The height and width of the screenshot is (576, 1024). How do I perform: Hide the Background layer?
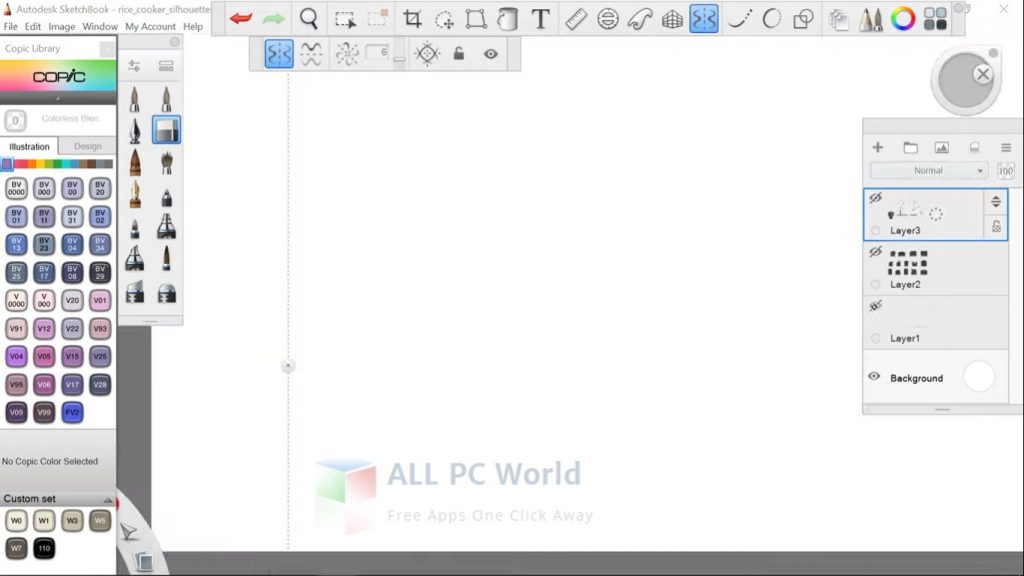[x=874, y=377]
